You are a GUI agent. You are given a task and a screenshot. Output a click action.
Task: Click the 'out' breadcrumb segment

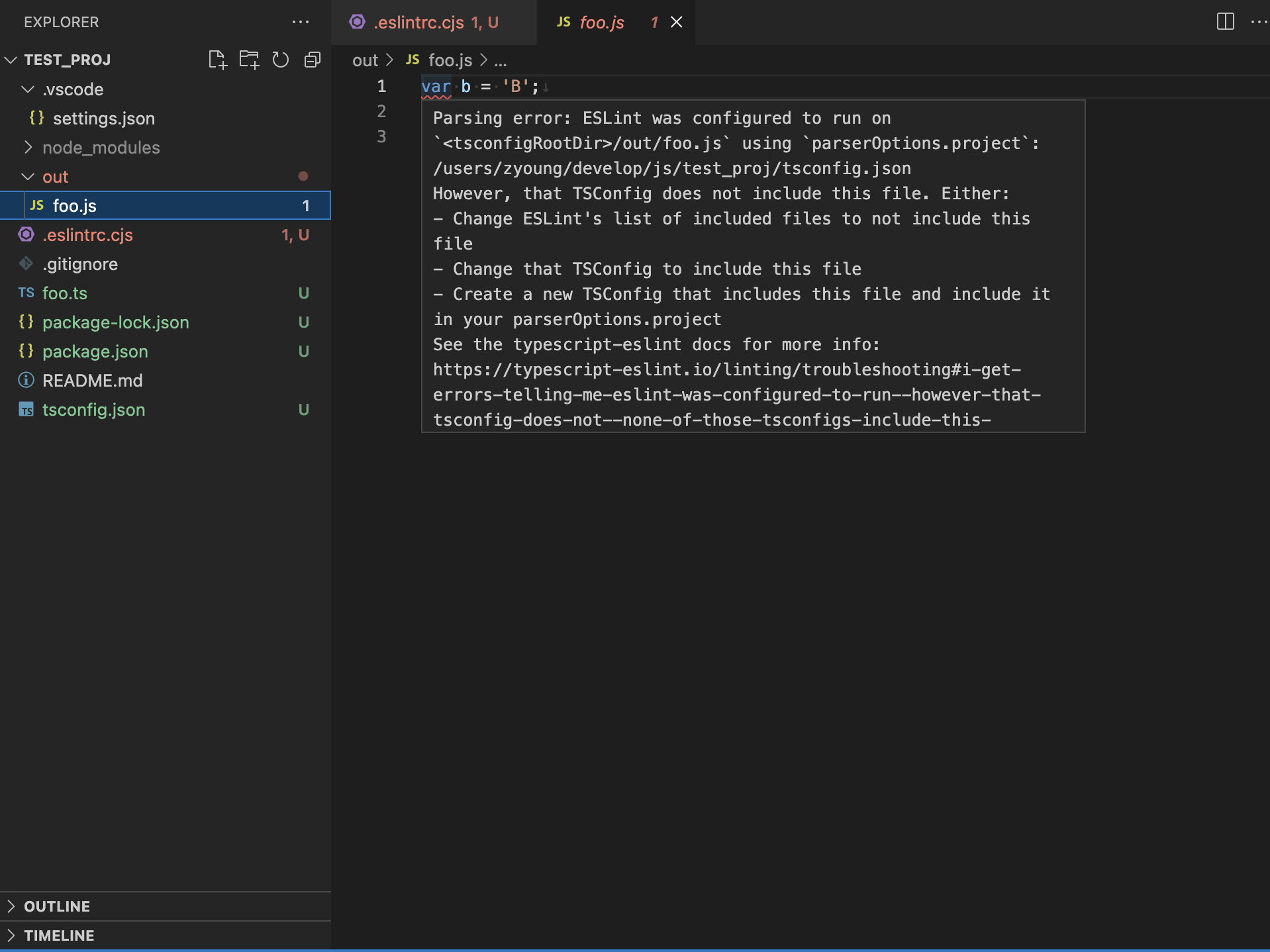pos(365,60)
